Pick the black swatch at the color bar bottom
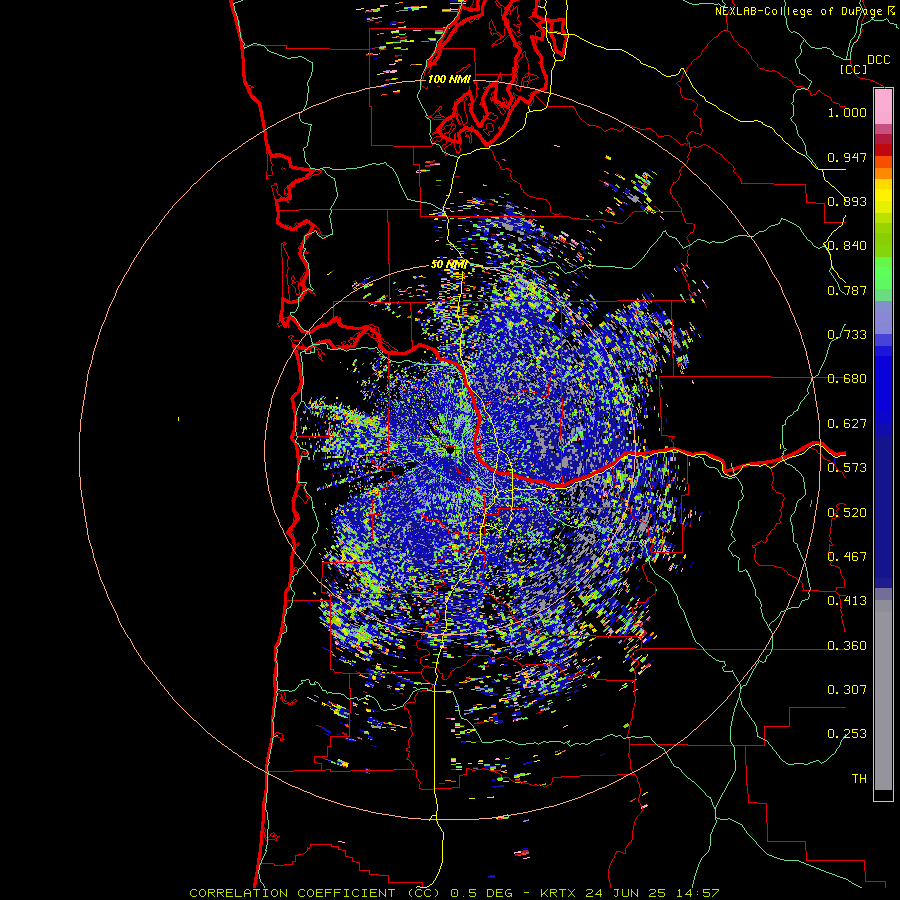900x900 pixels. coord(883,794)
